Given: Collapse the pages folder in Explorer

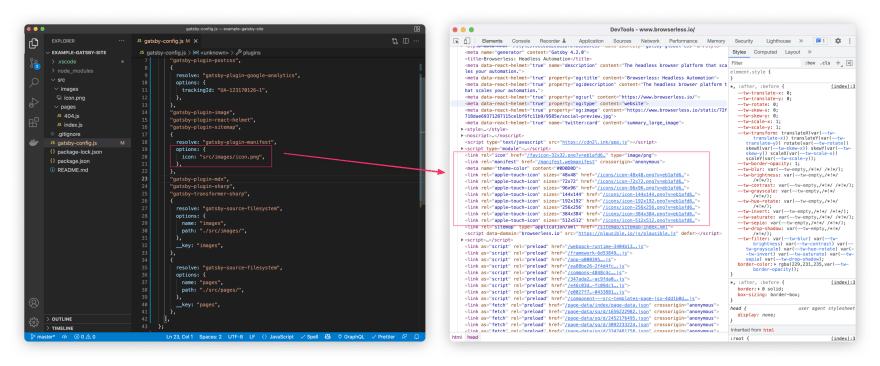Looking at the screenshot, I should point(67,107).
